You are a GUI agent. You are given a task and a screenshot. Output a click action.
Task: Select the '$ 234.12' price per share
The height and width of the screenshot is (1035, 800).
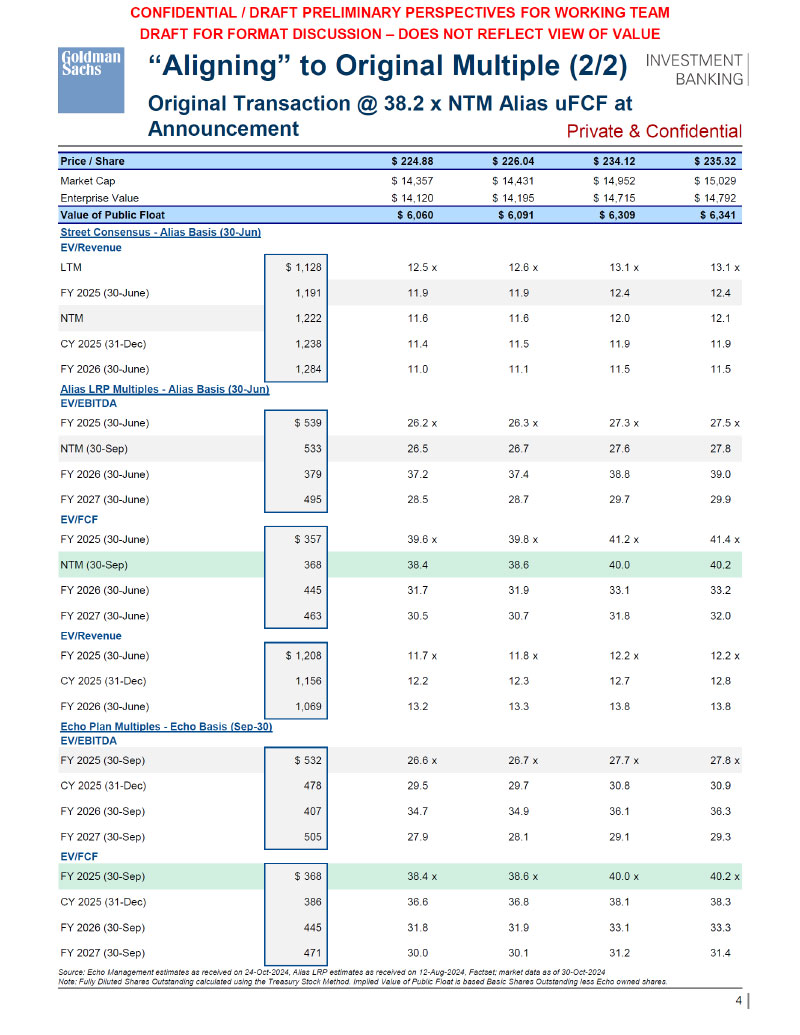coord(615,161)
